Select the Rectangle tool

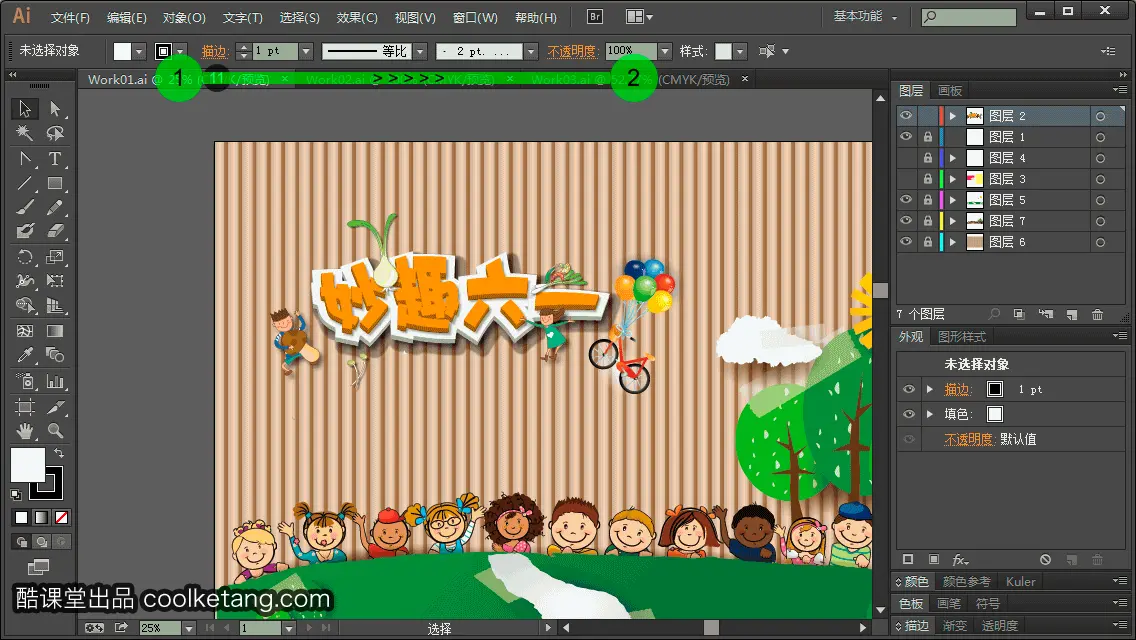55,183
